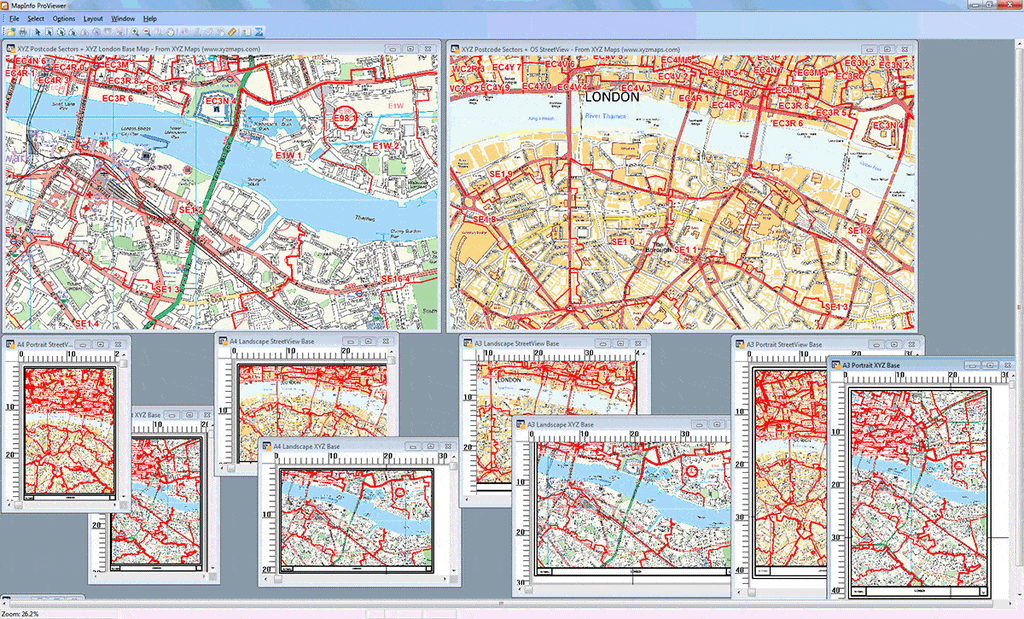This screenshot has width=1024, height=619.
Task: Activate the Zoom Out magnifier tool
Action: coord(147,32)
